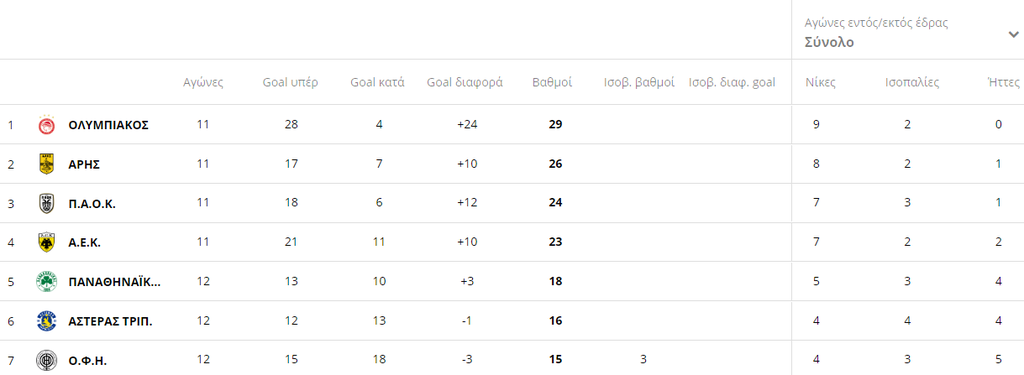Viewport: 1024px width, 375px height.
Task: Open the ΑΡΗΣ team link
Action: tap(84, 164)
